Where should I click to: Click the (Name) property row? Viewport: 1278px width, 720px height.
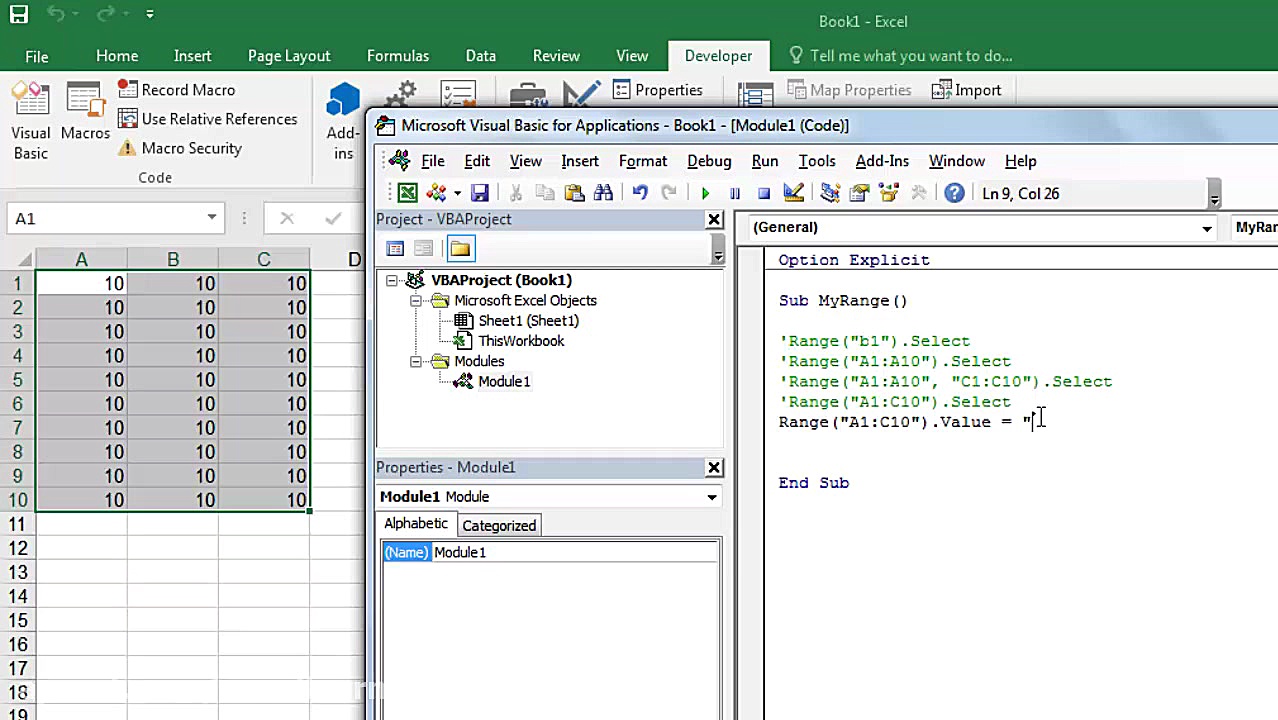pos(550,552)
